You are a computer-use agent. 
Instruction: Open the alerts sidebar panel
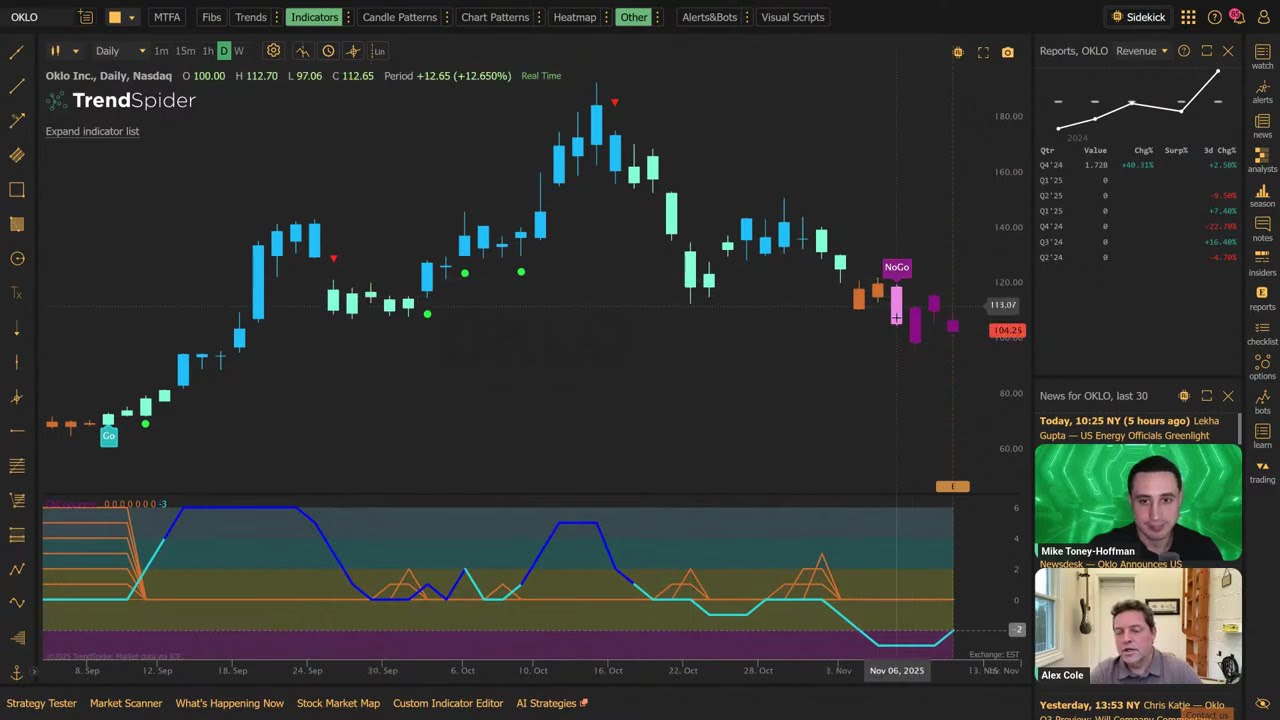pyautogui.click(x=1262, y=91)
